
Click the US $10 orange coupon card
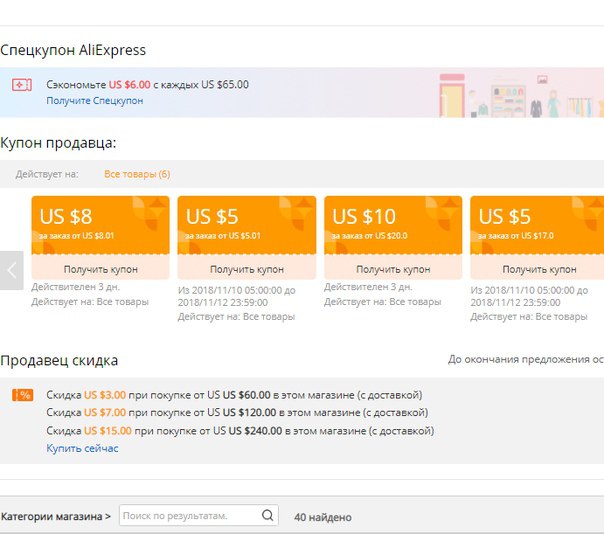point(393,225)
